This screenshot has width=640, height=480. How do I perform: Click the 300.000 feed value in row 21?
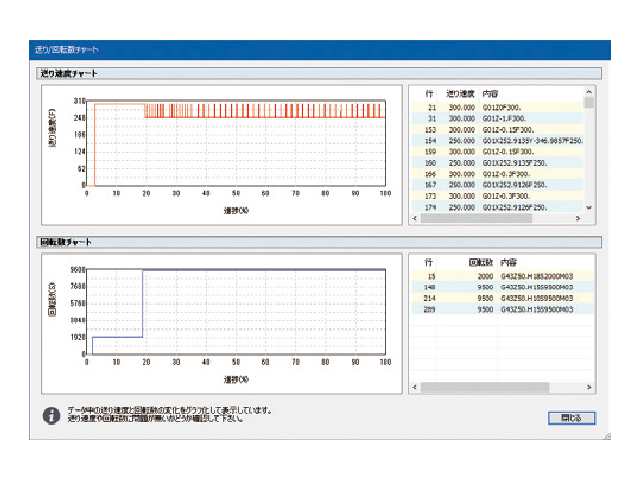462,107
